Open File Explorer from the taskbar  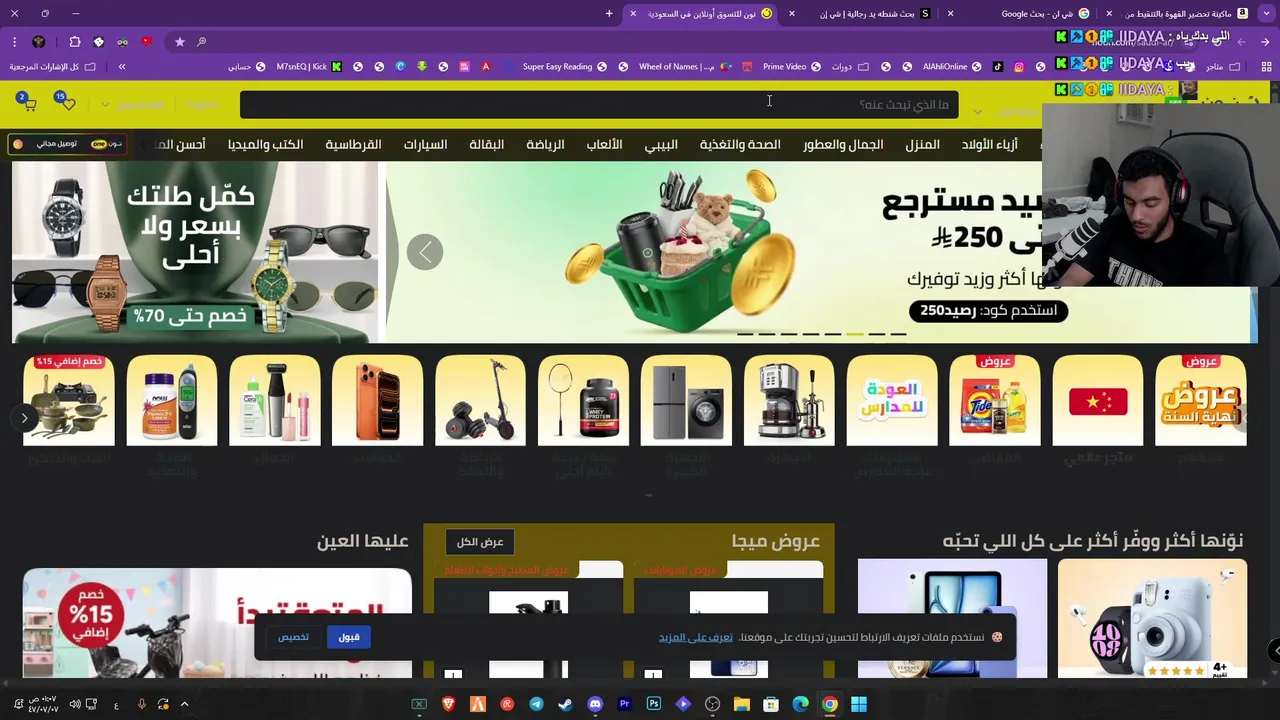(741, 704)
